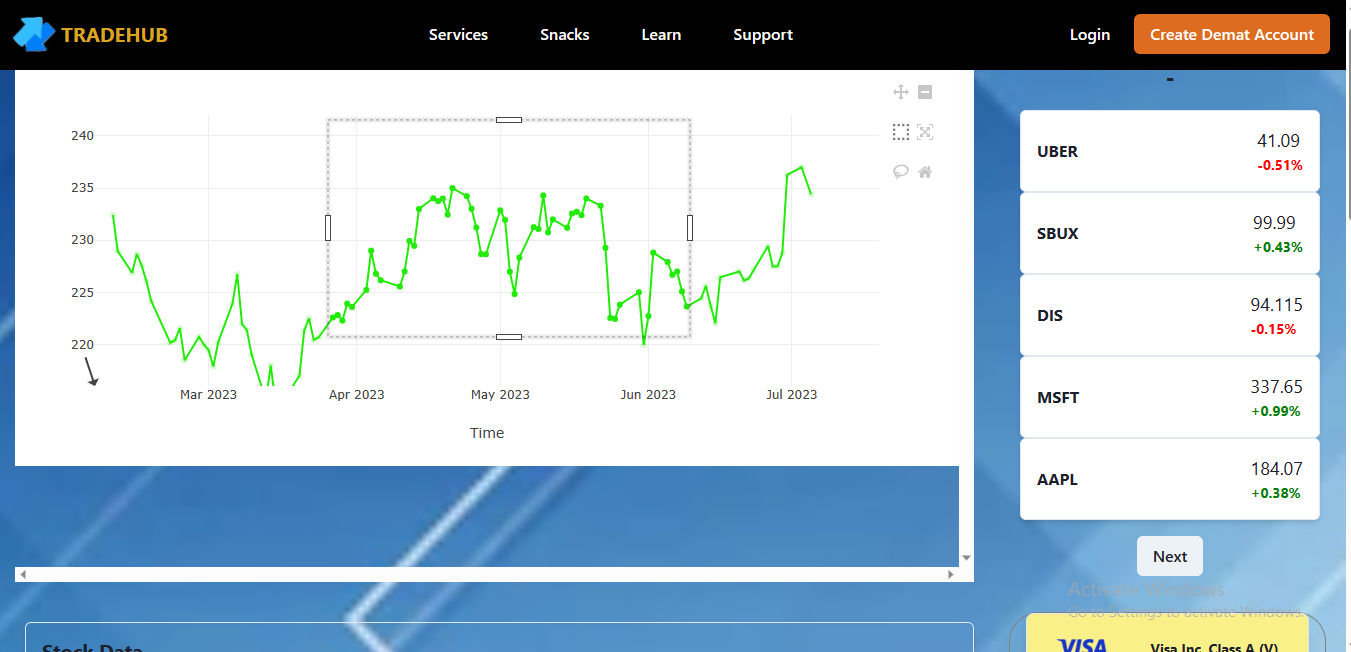Click the TradeHub blue arrow logo
The width and height of the screenshot is (1351, 652).
point(33,34)
